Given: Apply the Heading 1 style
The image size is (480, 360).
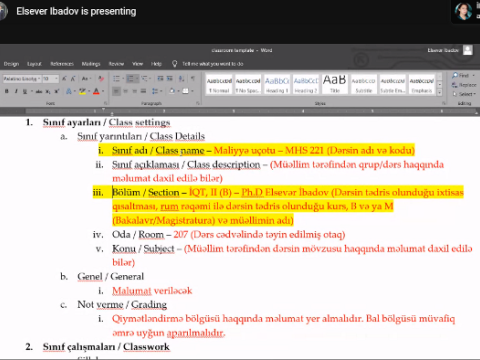Looking at the screenshot, I should 277,85.
